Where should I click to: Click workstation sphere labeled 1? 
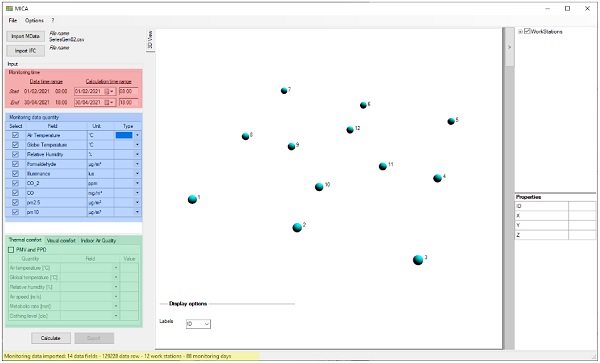click(x=192, y=199)
